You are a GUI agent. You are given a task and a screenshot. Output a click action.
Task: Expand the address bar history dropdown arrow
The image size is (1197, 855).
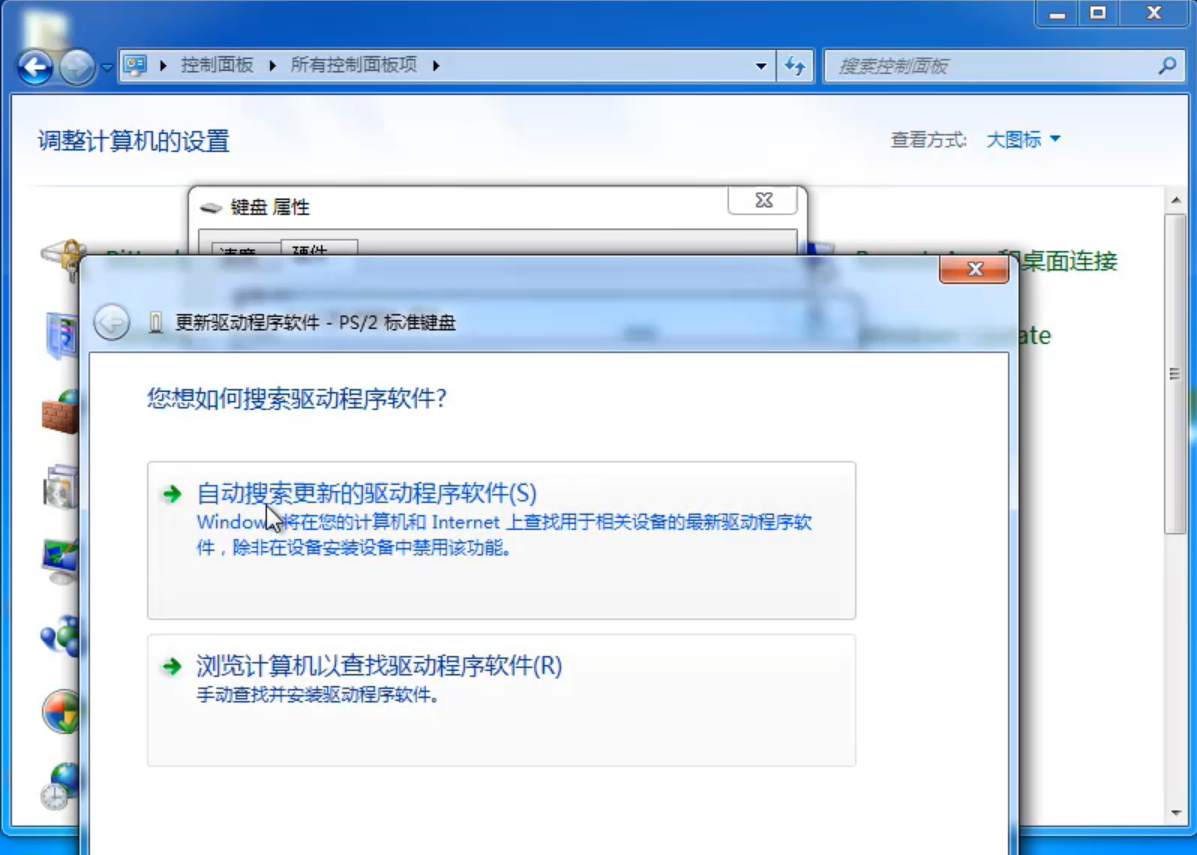[761, 66]
